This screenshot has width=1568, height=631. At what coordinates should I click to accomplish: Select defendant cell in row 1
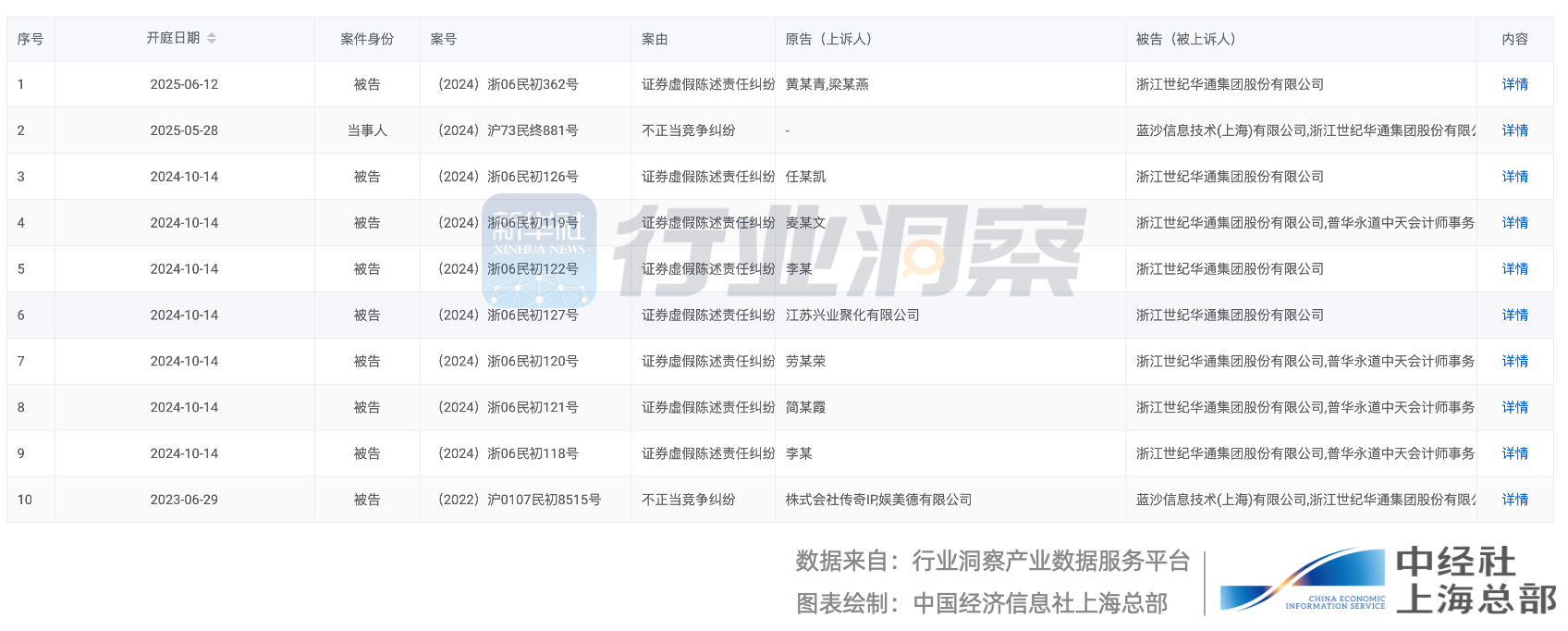pos(1230,84)
